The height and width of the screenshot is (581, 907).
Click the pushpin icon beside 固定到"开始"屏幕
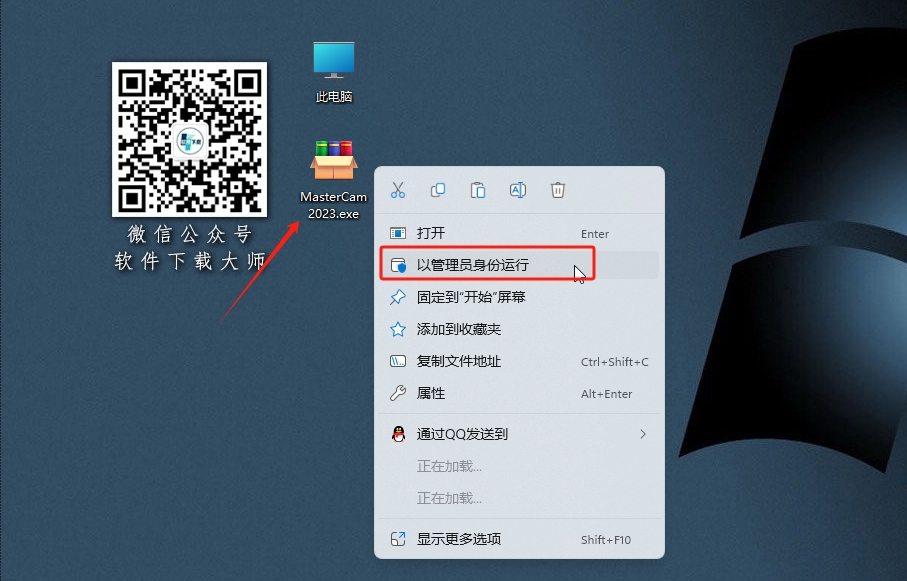[398, 297]
